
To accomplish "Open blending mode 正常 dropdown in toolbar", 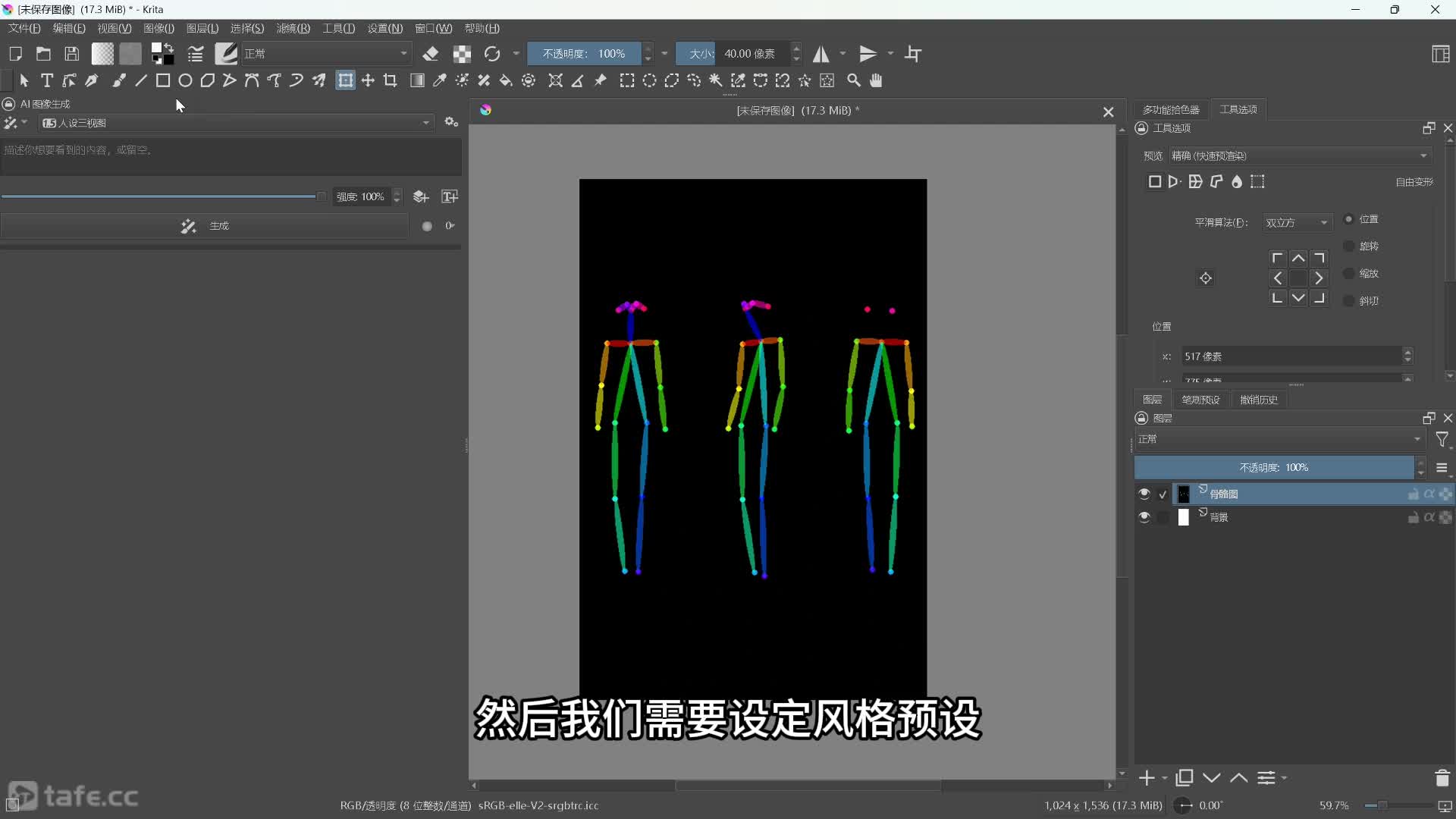I will (x=326, y=54).
